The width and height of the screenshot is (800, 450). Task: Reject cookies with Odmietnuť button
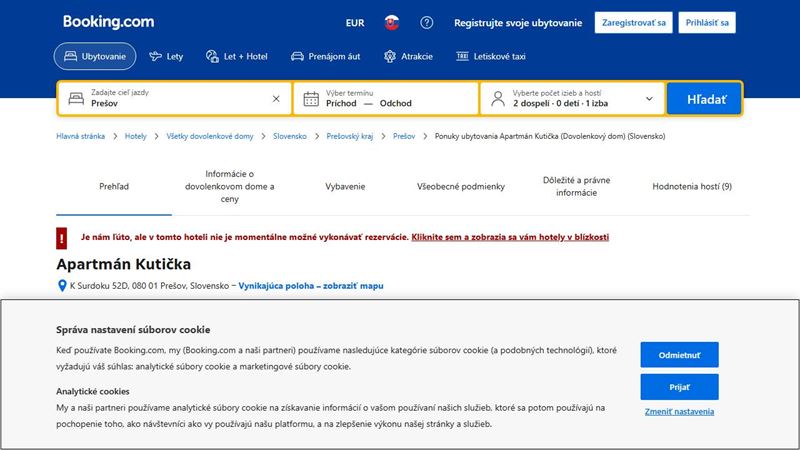pos(680,355)
